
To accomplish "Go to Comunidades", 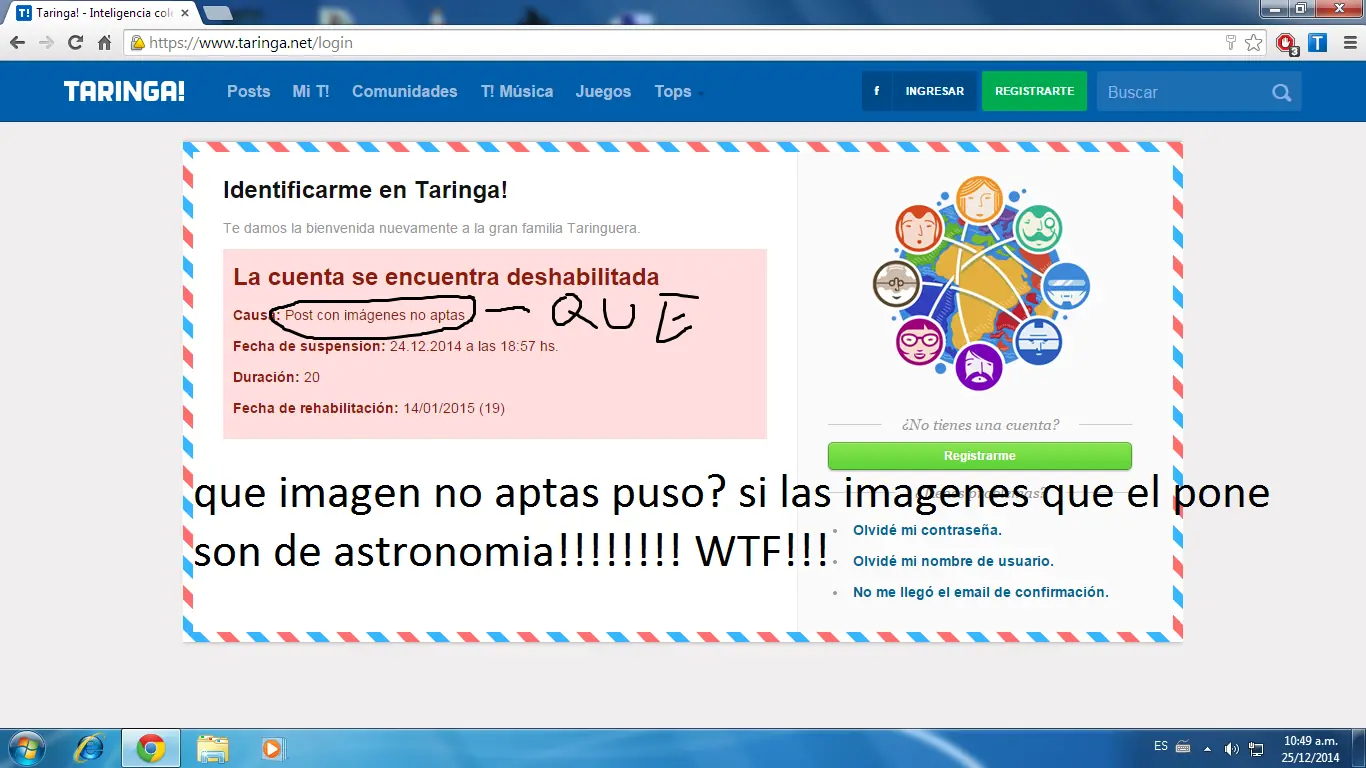I will click(405, 91).
